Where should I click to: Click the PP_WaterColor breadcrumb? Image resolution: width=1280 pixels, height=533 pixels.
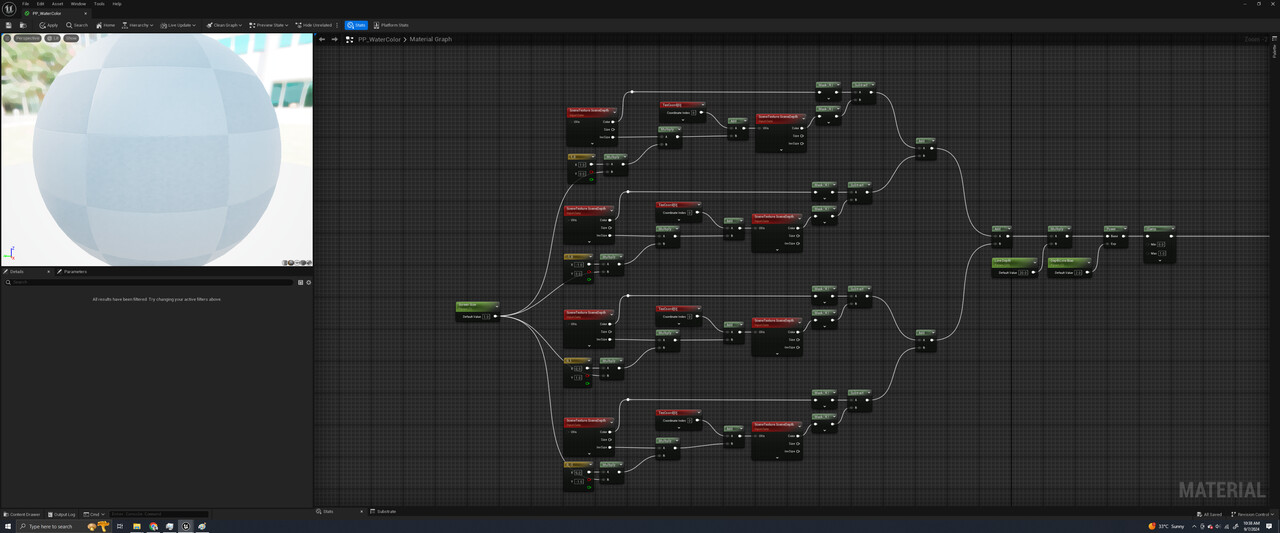pos(378,39)
